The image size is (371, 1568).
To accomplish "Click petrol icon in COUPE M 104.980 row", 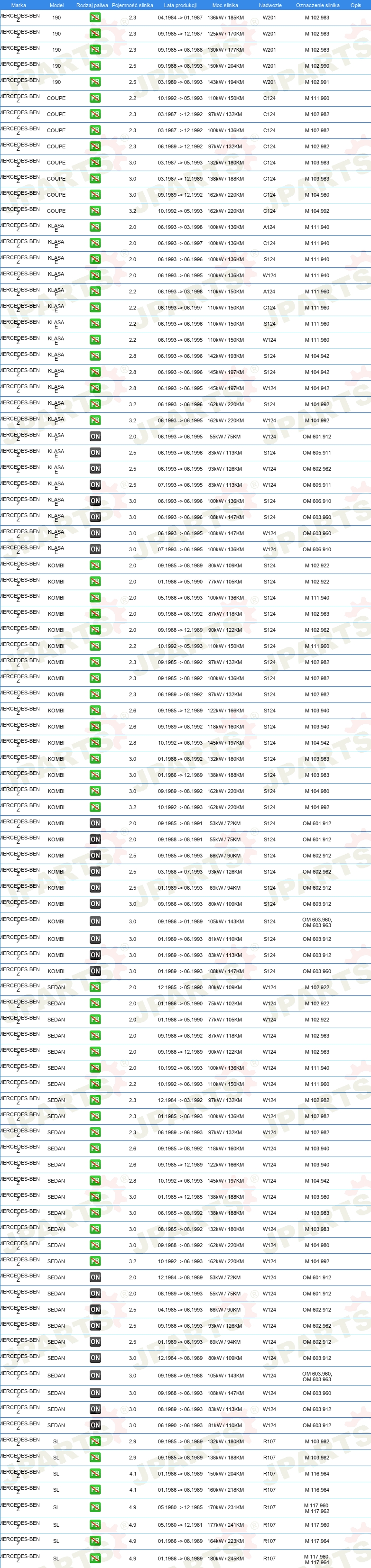I will (x=95, y=195).
